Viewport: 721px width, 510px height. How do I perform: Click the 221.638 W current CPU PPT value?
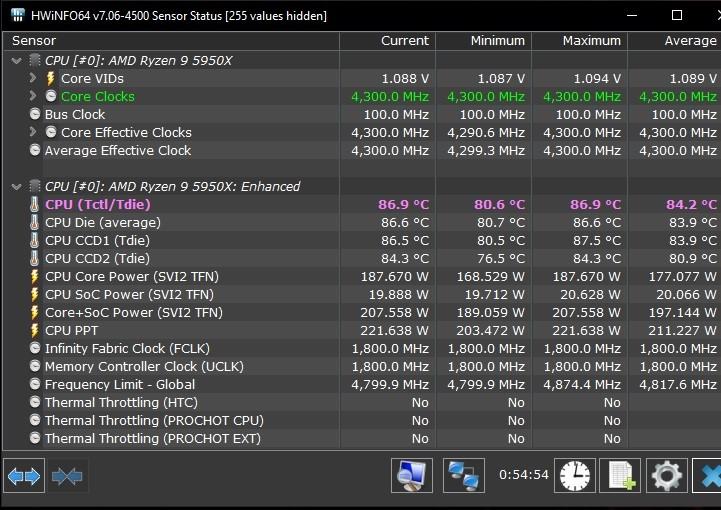click(x=394, y=331)
